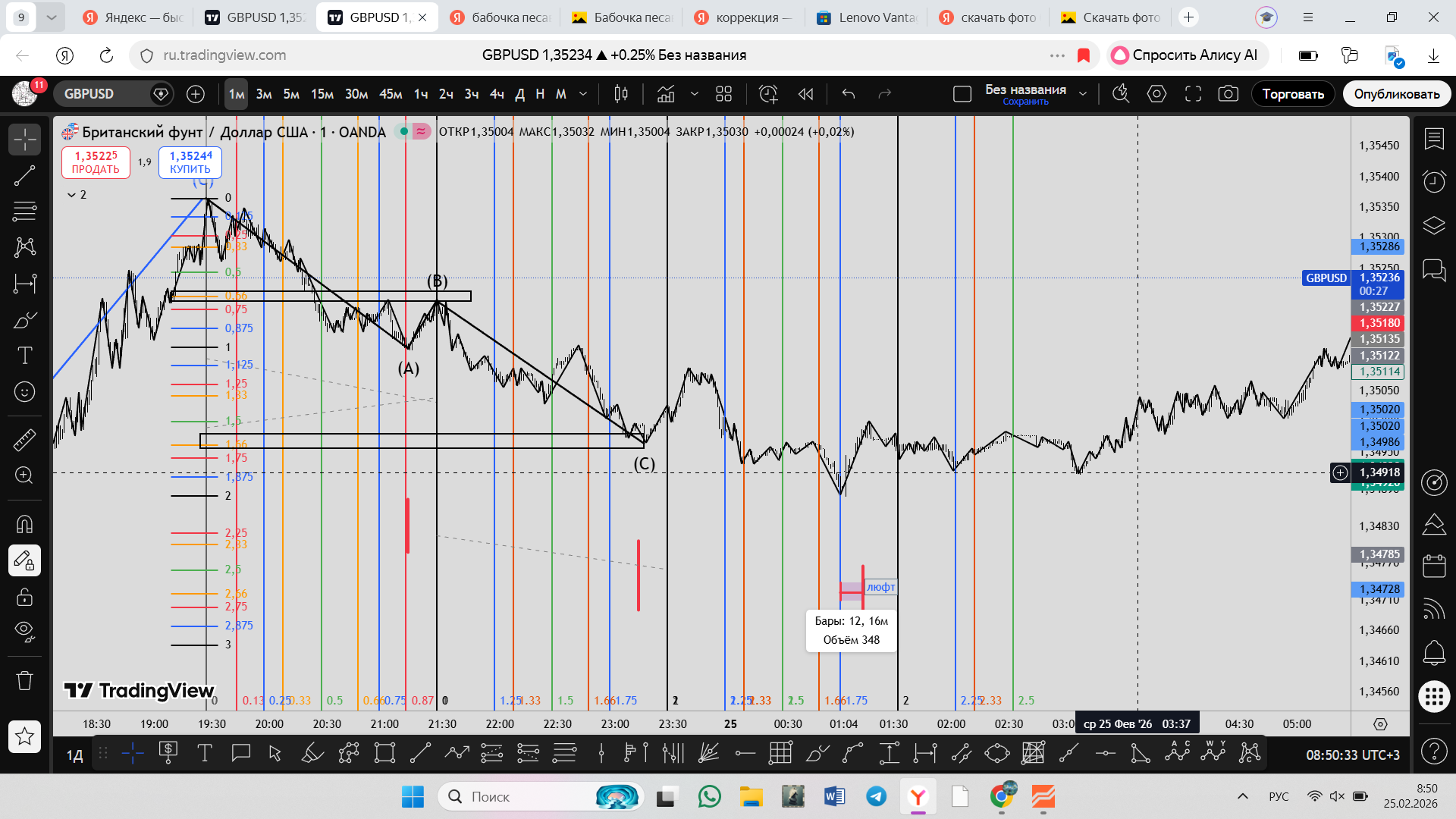Image resolution: width=1456 pixels, height=819 pixels.
Task: Collapse the indicators legend chevron
Action: 72,195
